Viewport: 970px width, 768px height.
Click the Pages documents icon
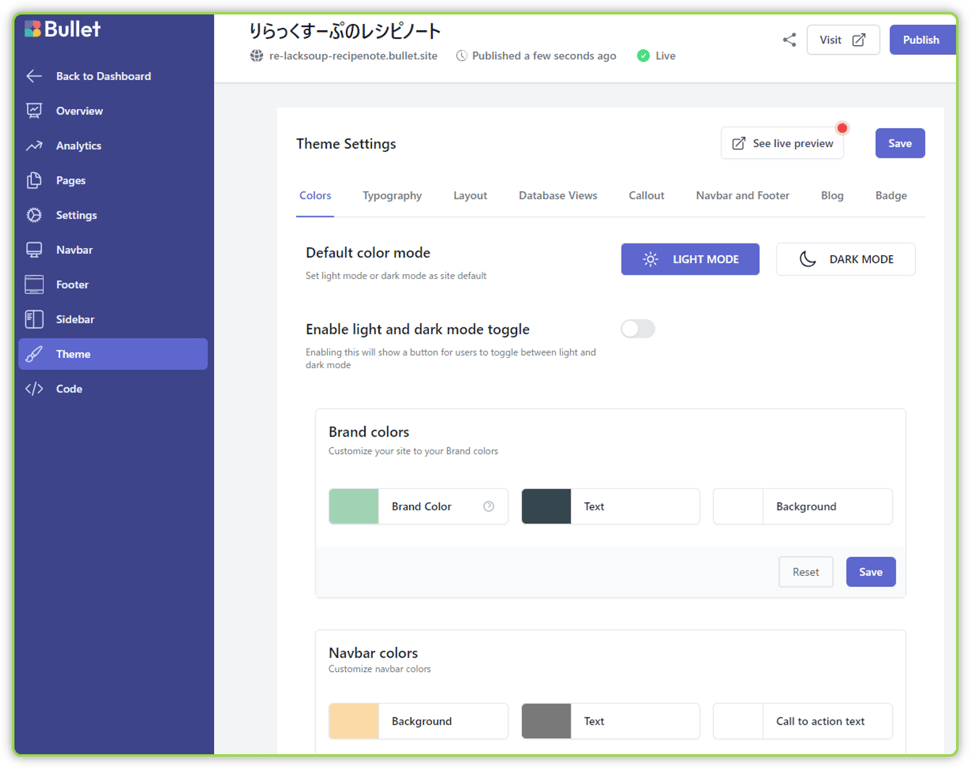coord(34,180)
